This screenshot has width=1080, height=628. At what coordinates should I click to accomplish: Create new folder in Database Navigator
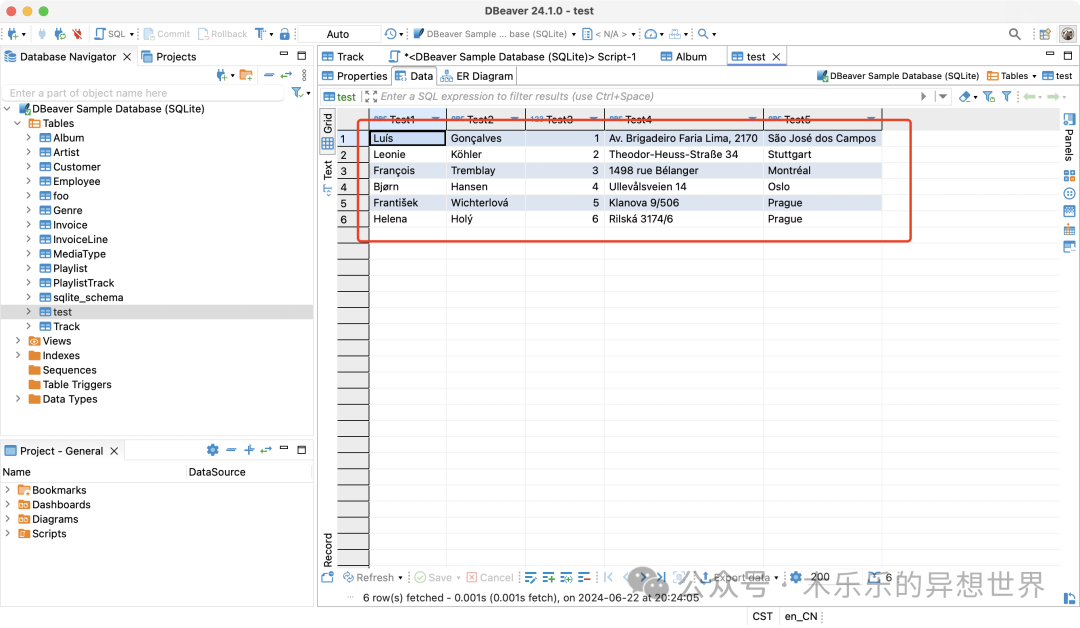246,75
